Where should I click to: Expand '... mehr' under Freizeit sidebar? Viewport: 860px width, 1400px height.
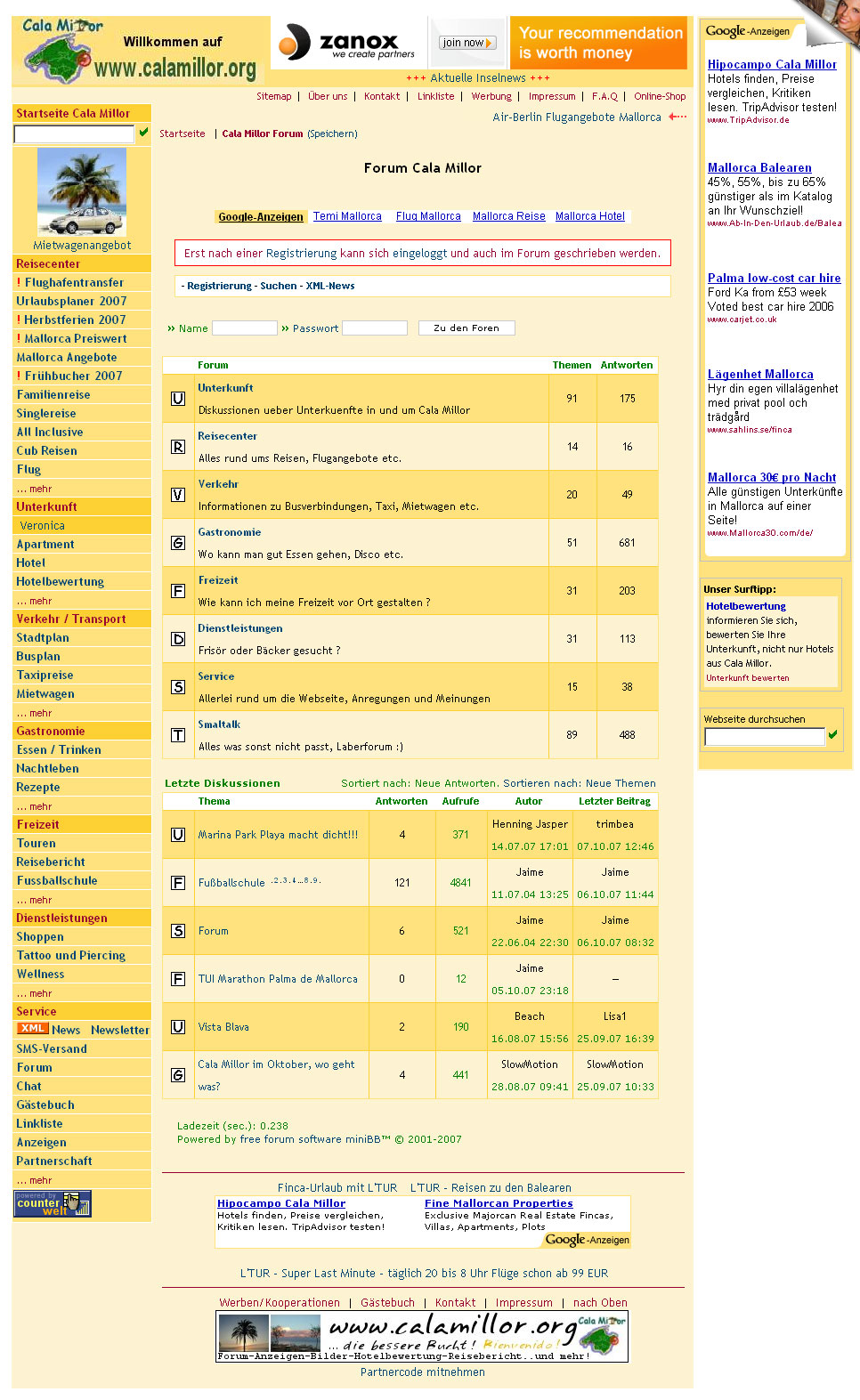[x=34, y=900]
